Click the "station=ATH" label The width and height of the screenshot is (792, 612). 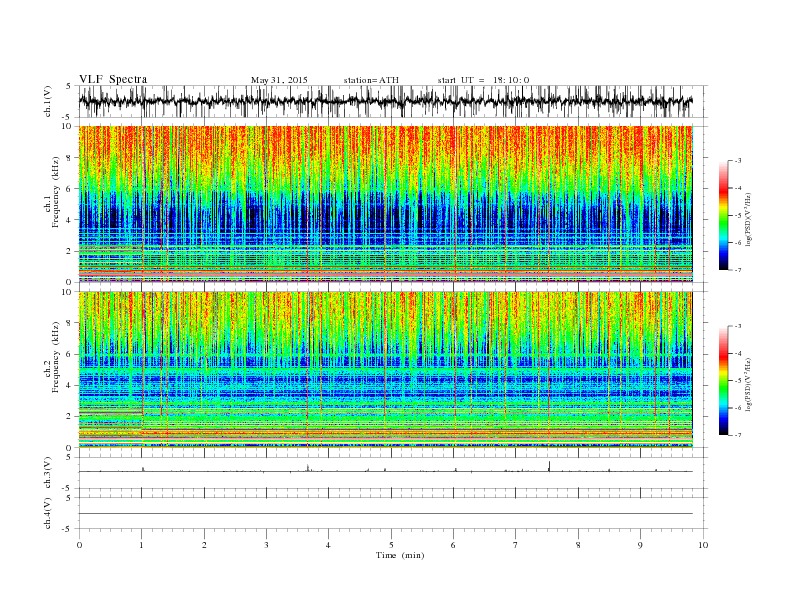[x=371, y=80]
